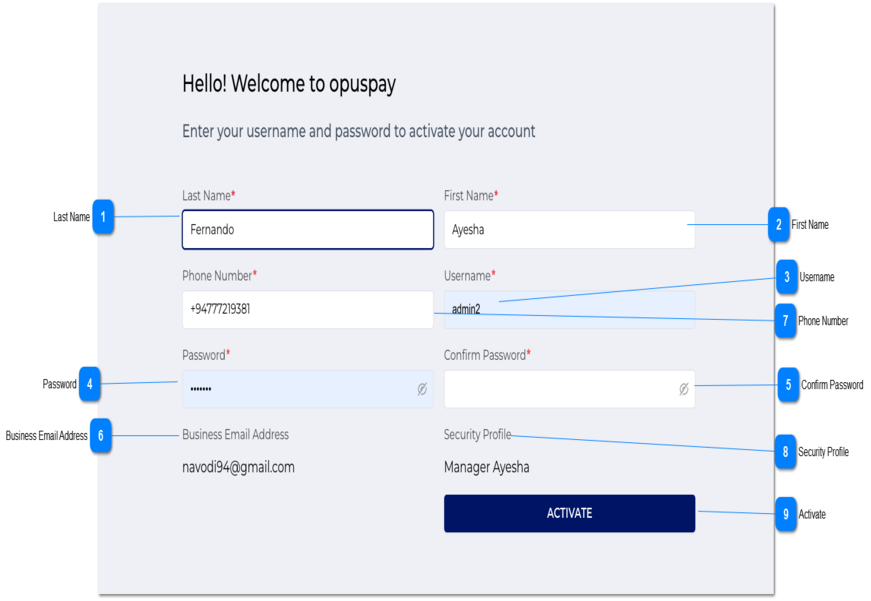Click callout badge 1 for Last Name
This screenshot has height=601, width=871.
point(103,217)
